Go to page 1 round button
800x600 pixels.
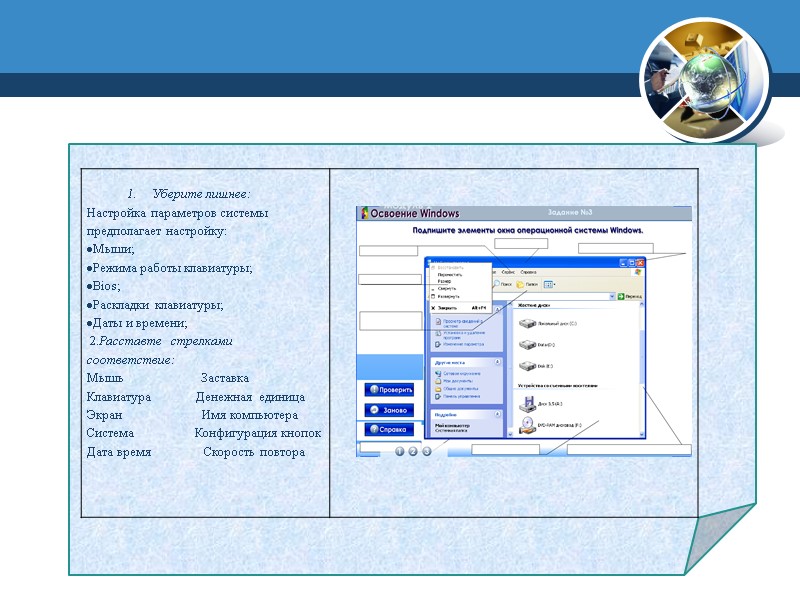tap(399, 451)
